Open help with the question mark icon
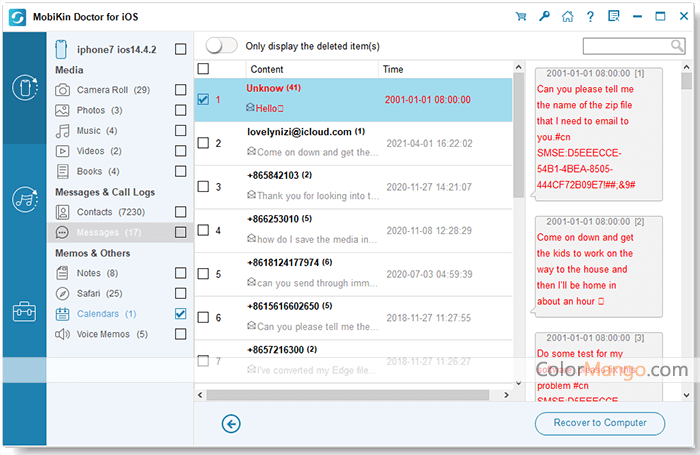This screenshot has width=700, height=455. [591, 16]
